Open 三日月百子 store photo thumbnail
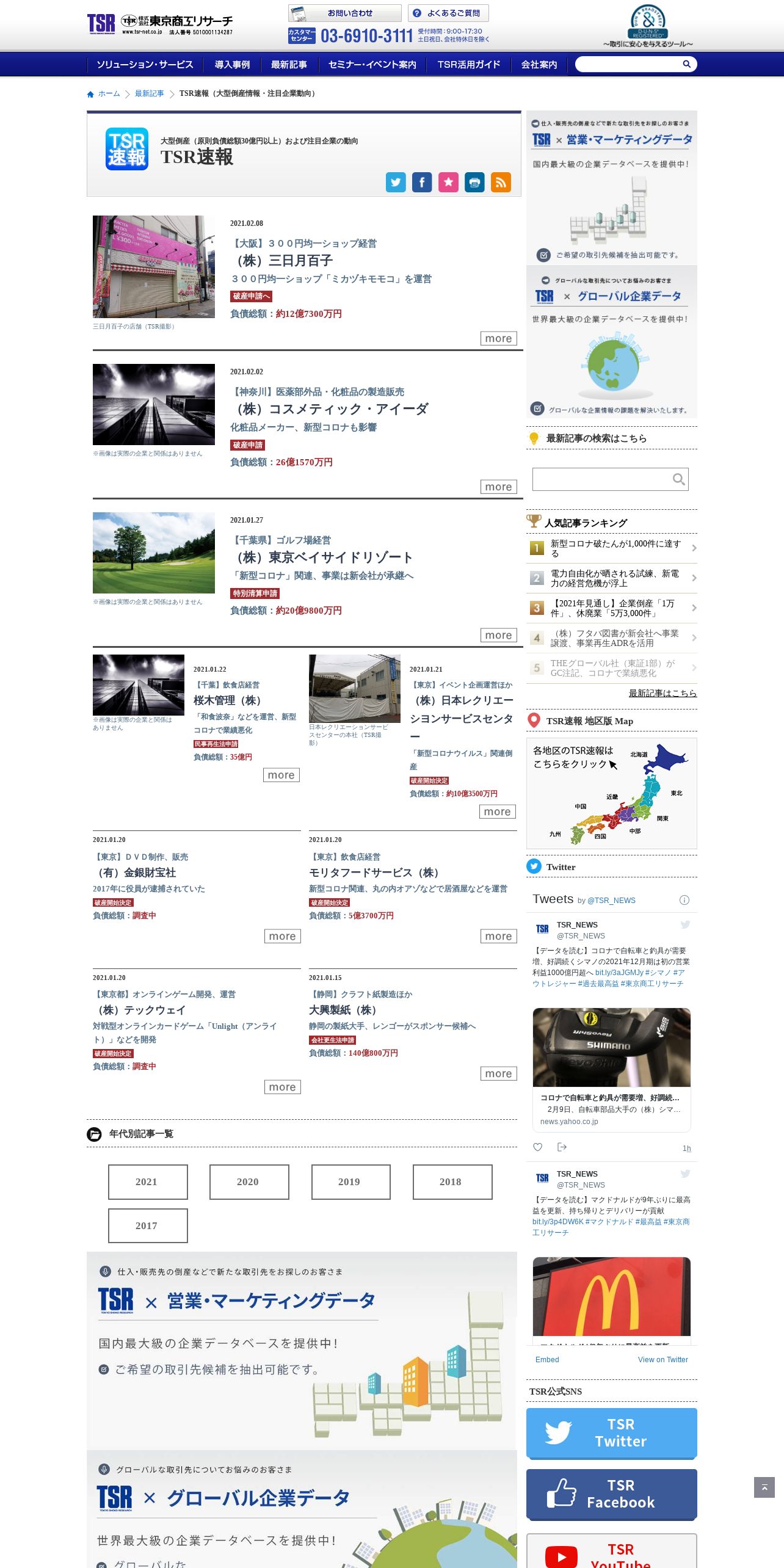This screenshot has height=1568, width=784. point(154,266)
